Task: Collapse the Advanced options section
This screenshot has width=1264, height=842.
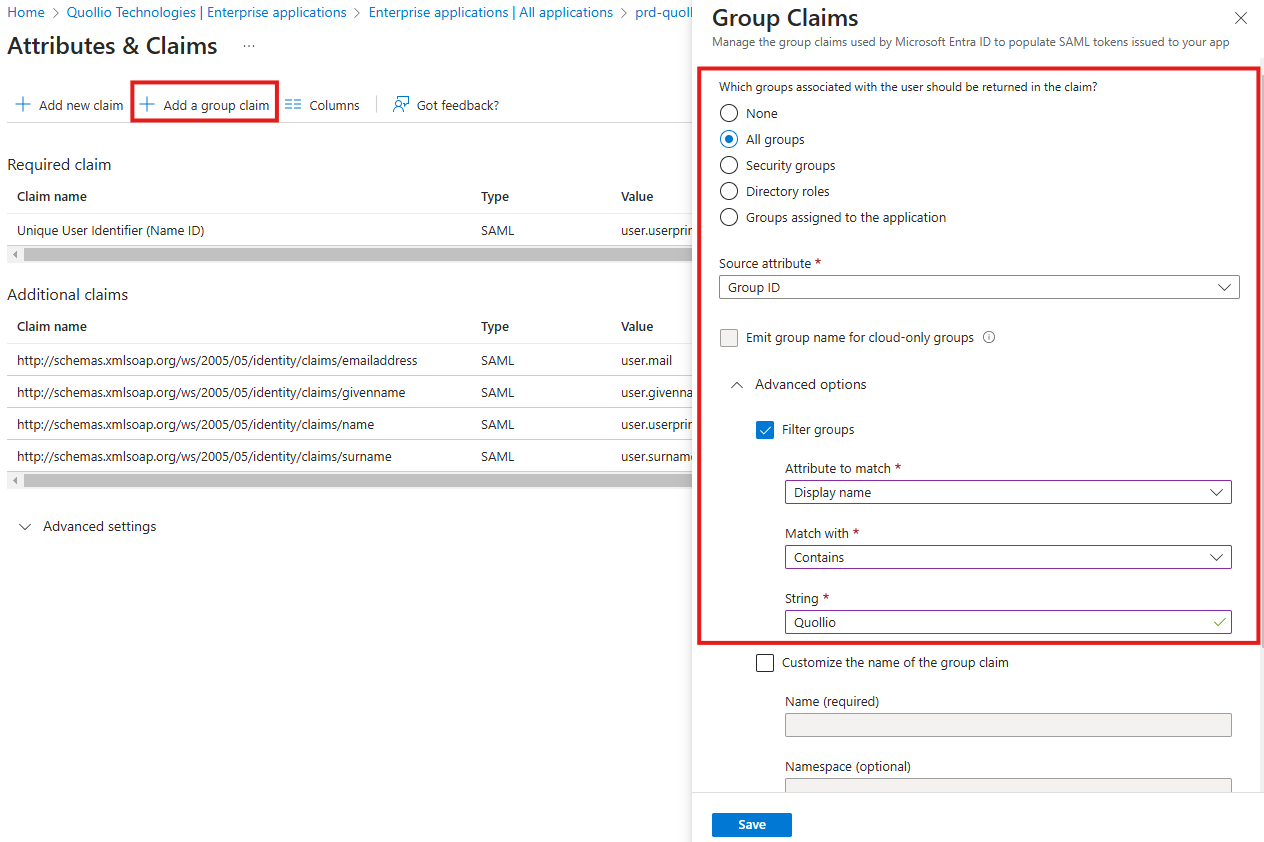Action: (x=737, y=385)
